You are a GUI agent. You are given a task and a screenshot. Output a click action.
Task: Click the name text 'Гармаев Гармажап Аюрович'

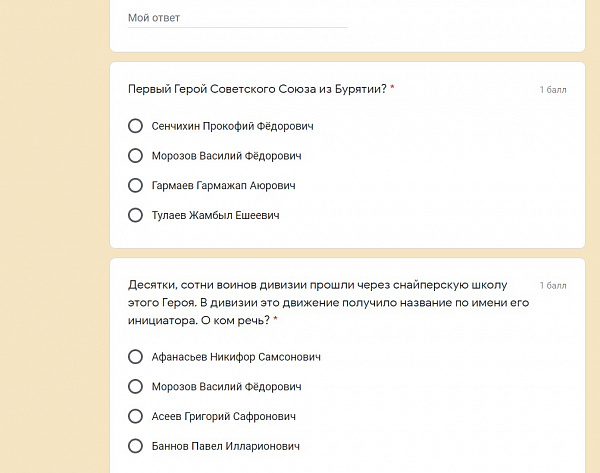[x=223, y=186]
